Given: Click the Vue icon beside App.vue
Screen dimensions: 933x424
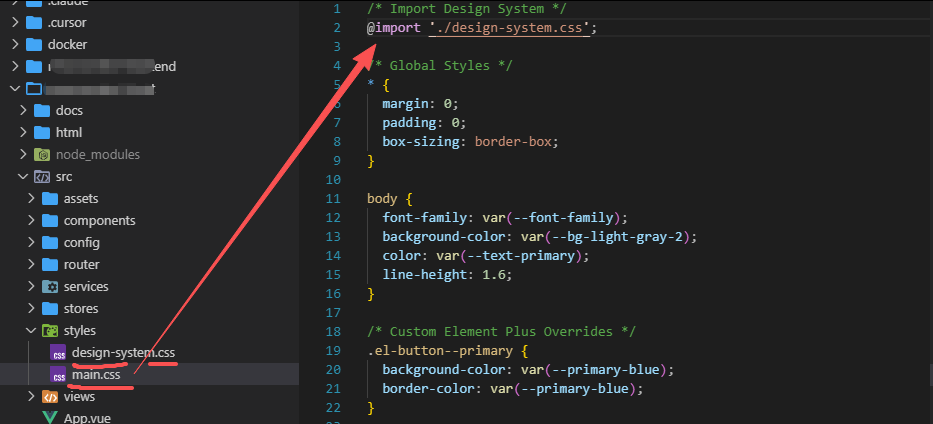Looking at the screenshot, I should pos(50,417).
